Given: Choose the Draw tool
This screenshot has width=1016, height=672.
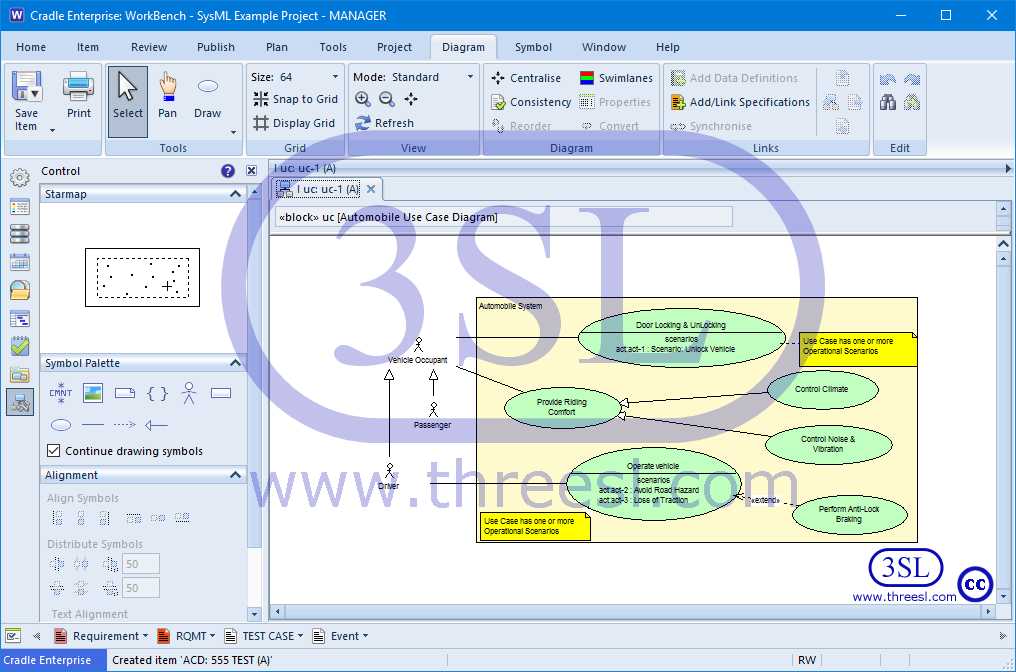Looking at the screenshot, I should pos(207,97).
